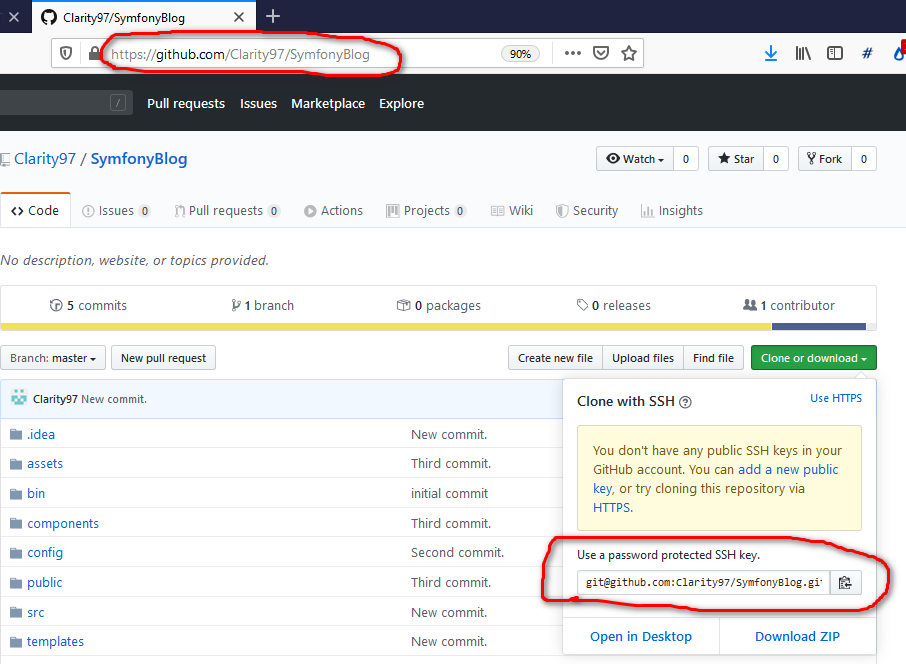Open a new browser tab with plus
906x664 pixels.
(x=273, y=16)
